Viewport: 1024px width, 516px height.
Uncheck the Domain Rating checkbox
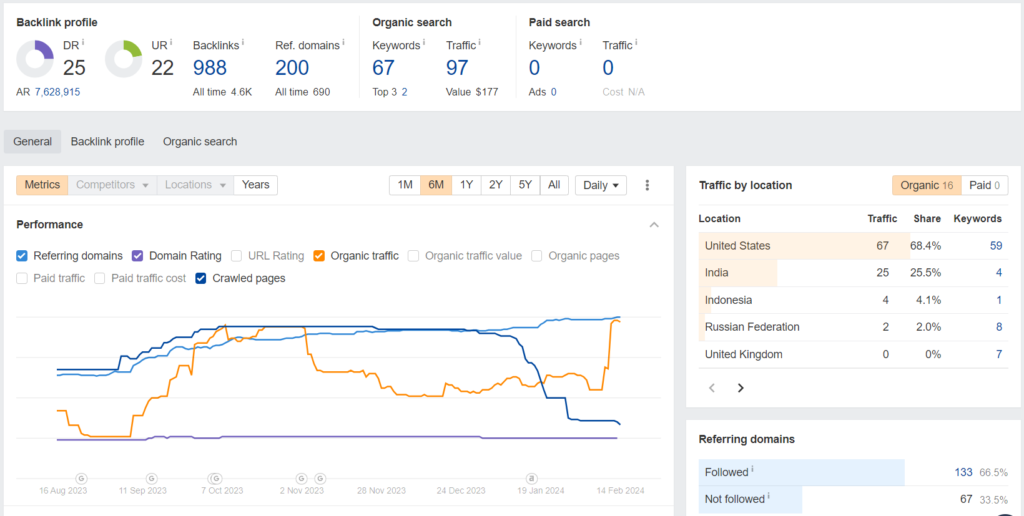(137, 256)
